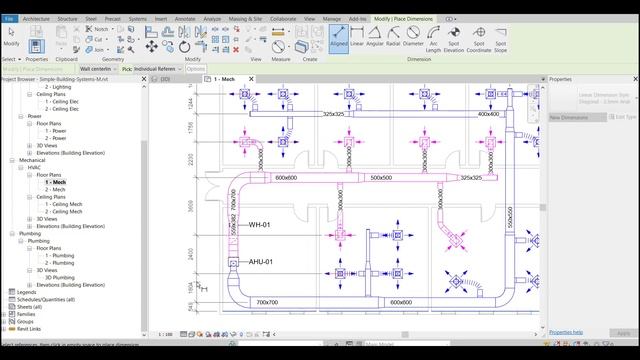Click the drawing area vertical scrollbar thumb
Screen dimensions: 640x360
click(543, 207)
